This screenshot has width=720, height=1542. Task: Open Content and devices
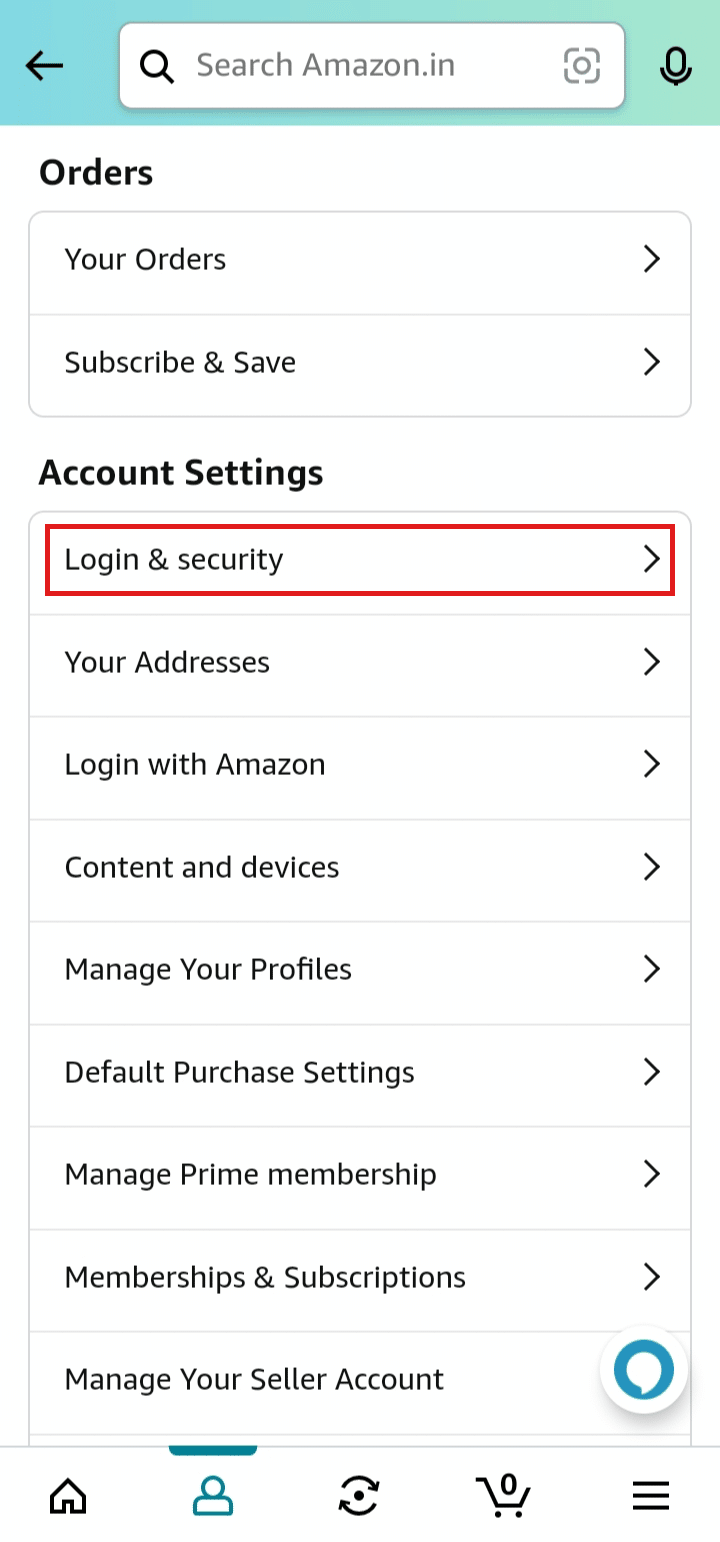pos(360,867)
